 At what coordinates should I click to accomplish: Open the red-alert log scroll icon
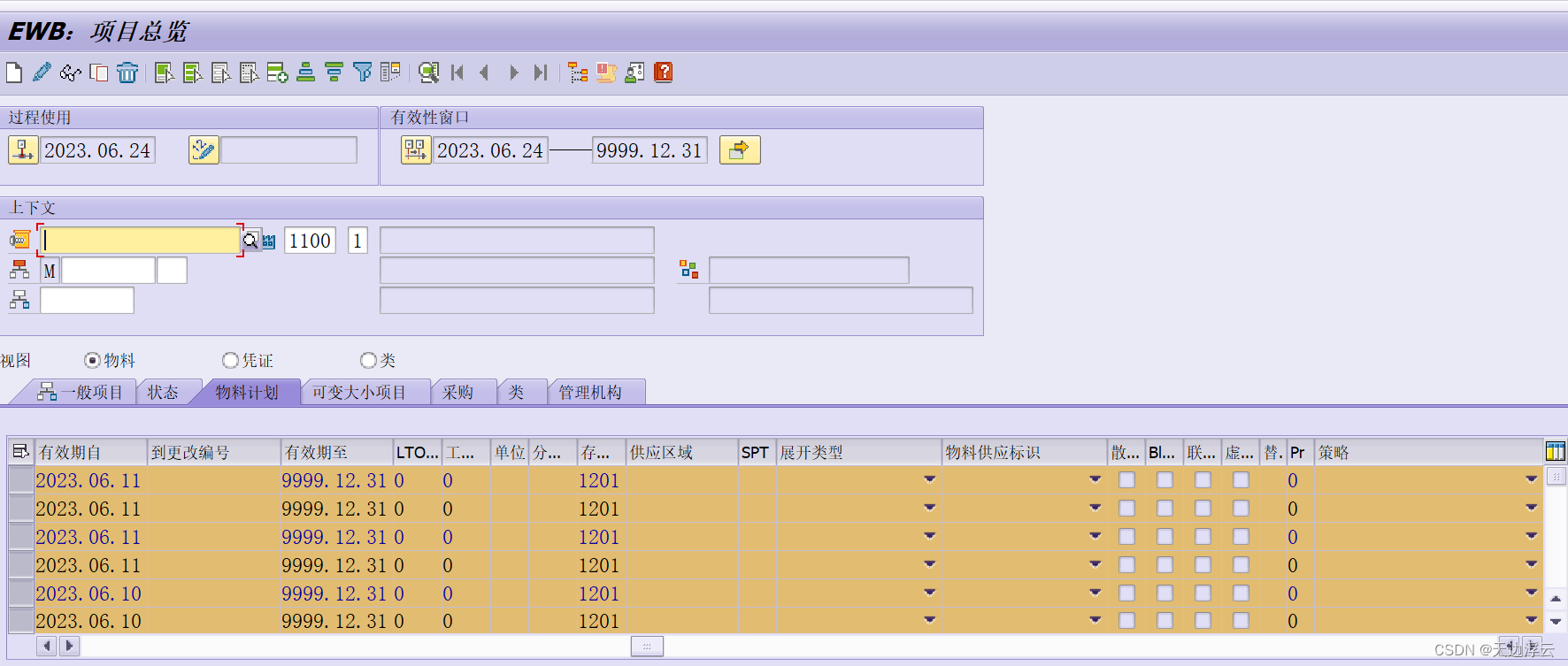tap(606, 73)
